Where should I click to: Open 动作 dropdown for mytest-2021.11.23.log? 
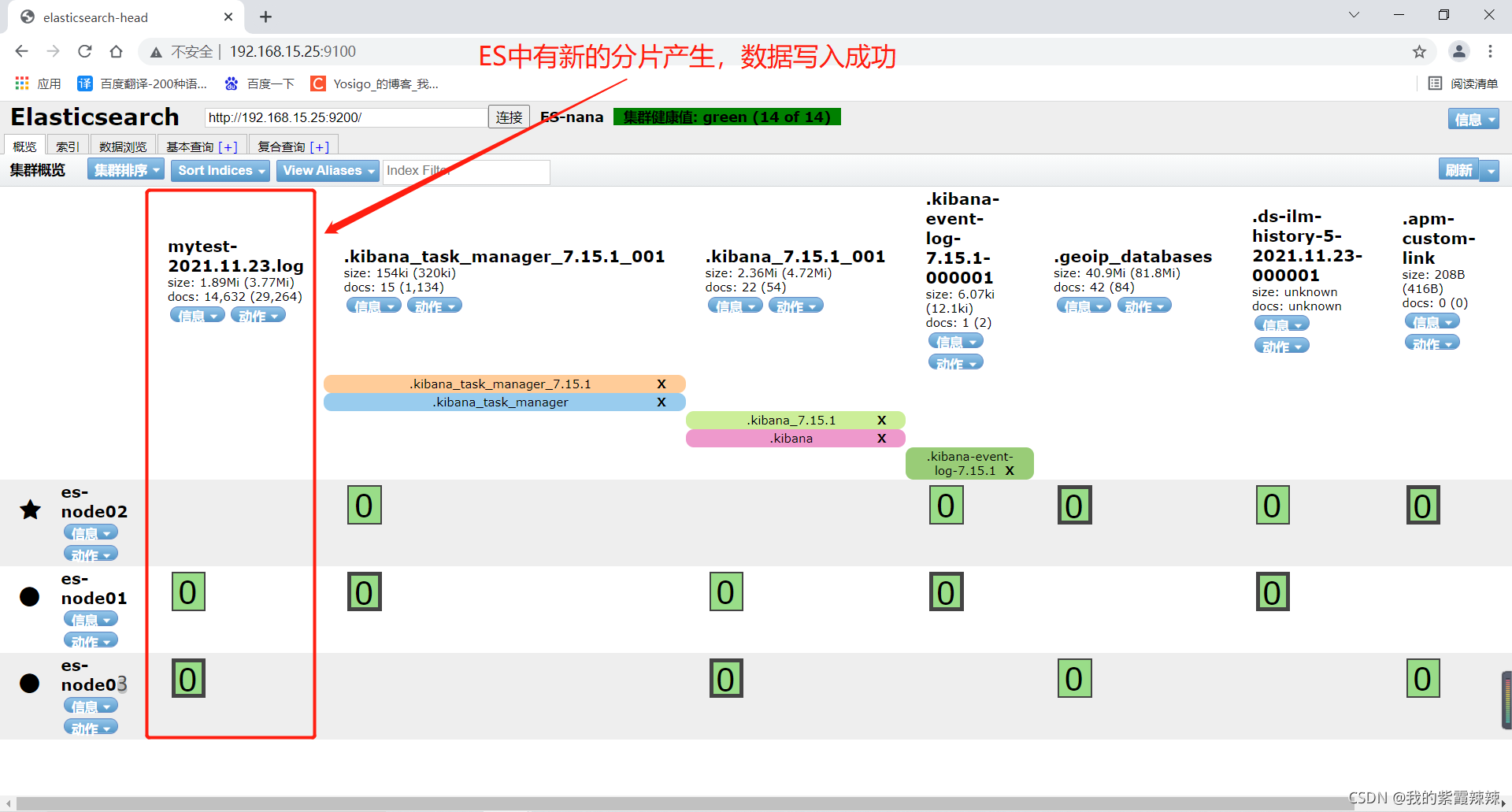[258, 315]
